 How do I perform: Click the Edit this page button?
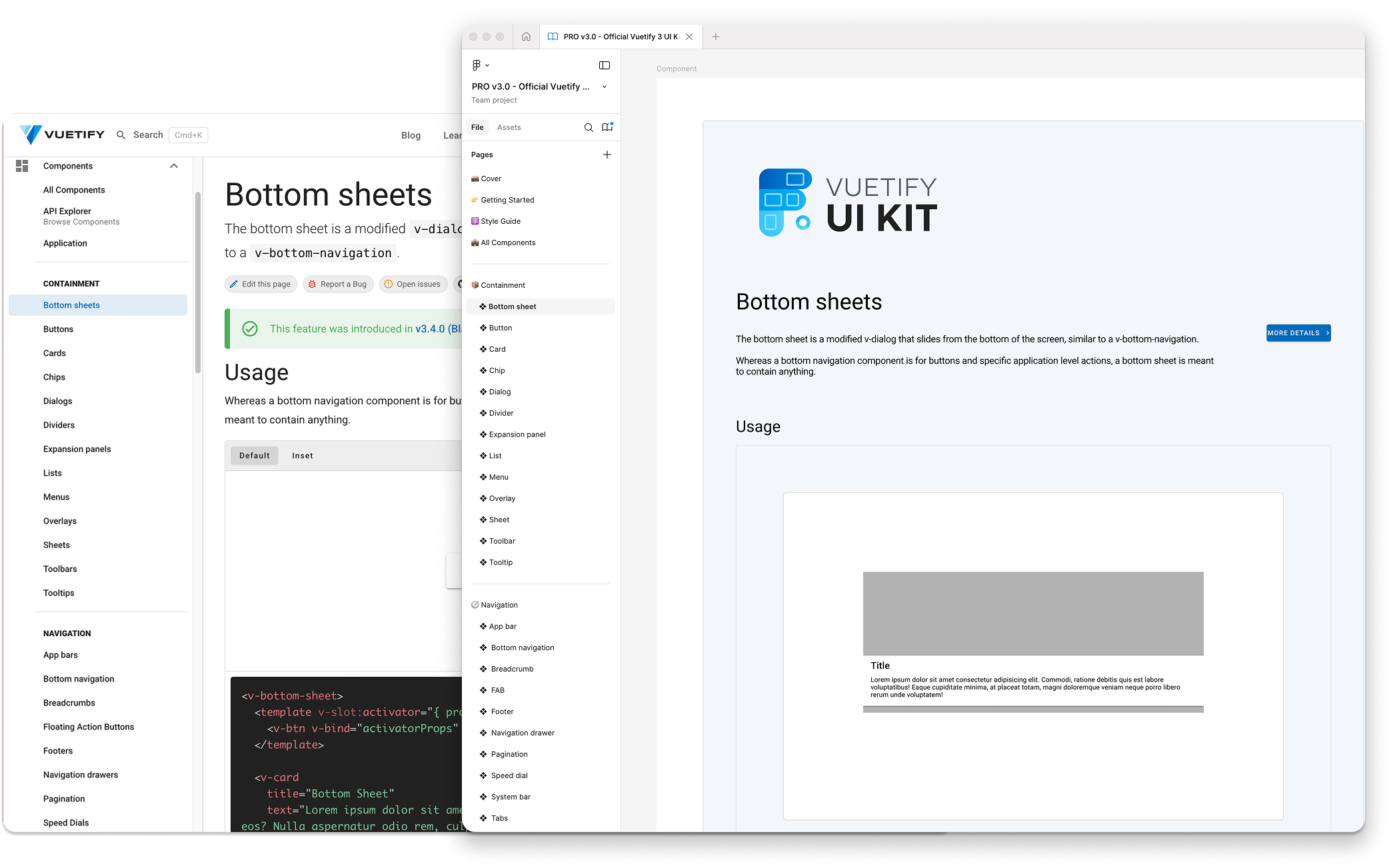(x=261, y=284)
